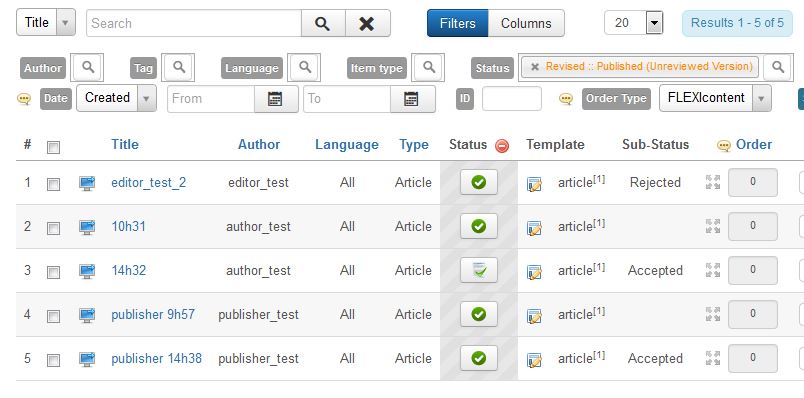Open the From date calendar picker
This screenshot has height=398, width=804.
coord(276,98)
